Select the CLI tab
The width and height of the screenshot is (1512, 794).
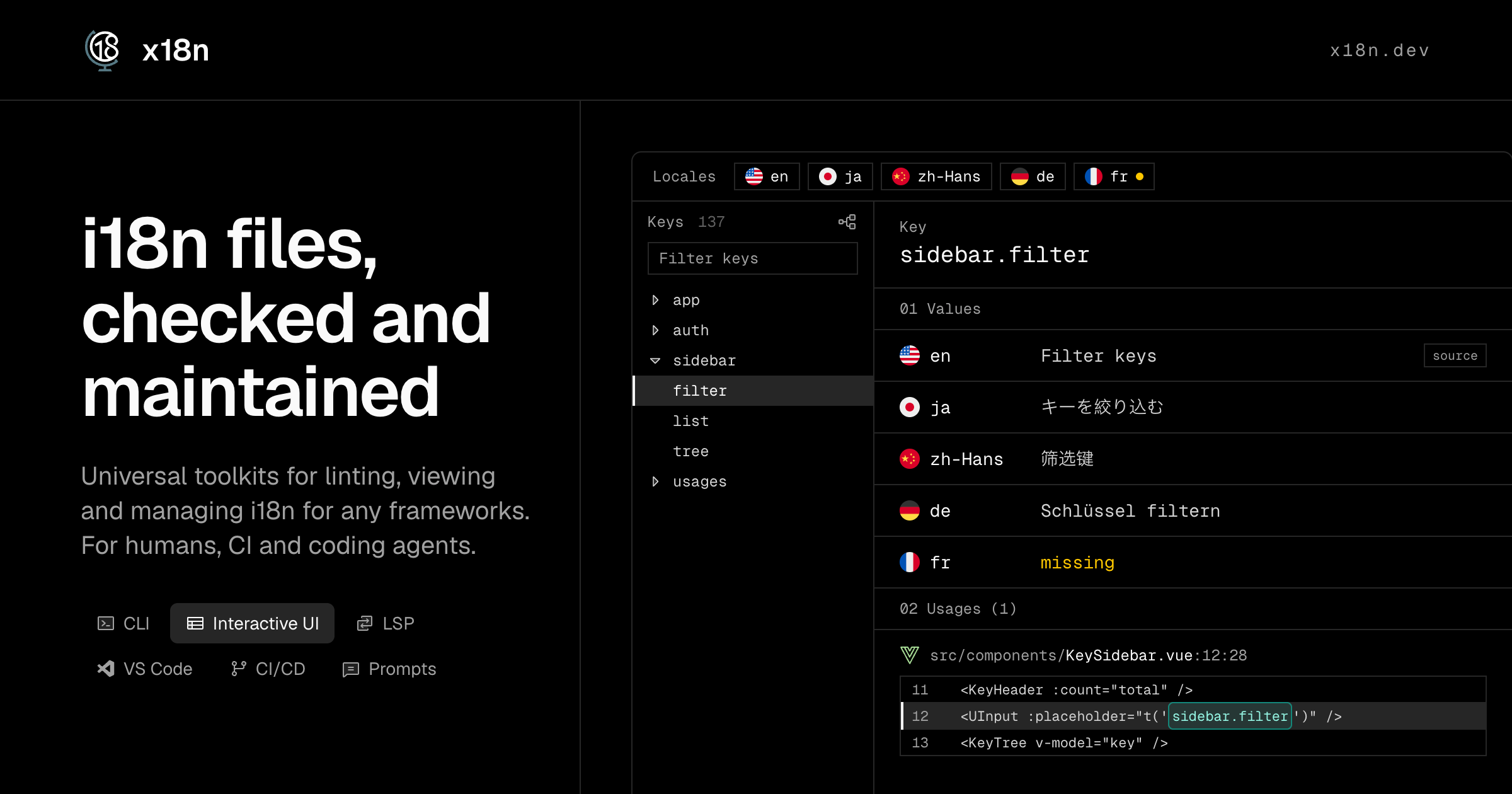tap(123, 623)
